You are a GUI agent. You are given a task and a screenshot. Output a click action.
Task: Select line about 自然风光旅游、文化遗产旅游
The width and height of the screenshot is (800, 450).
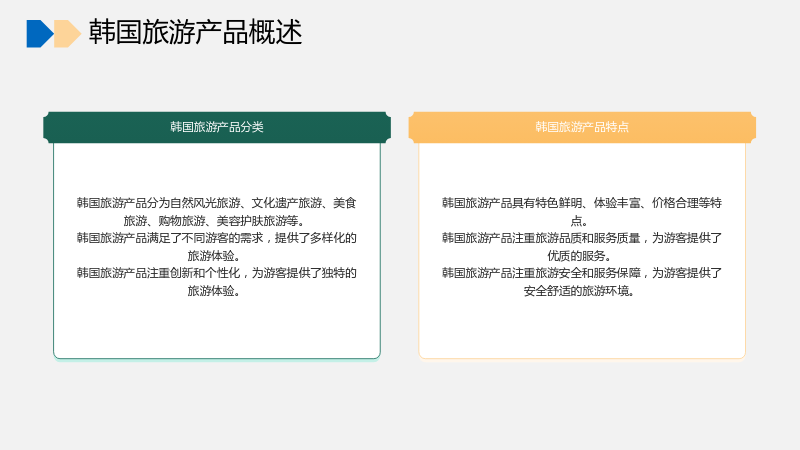[216, 203]
